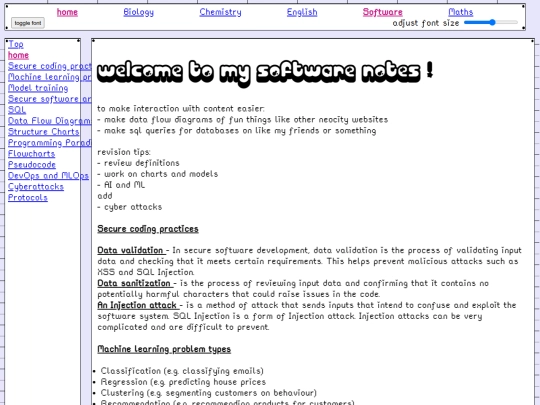Go to the Biology page

coord(138,12)
